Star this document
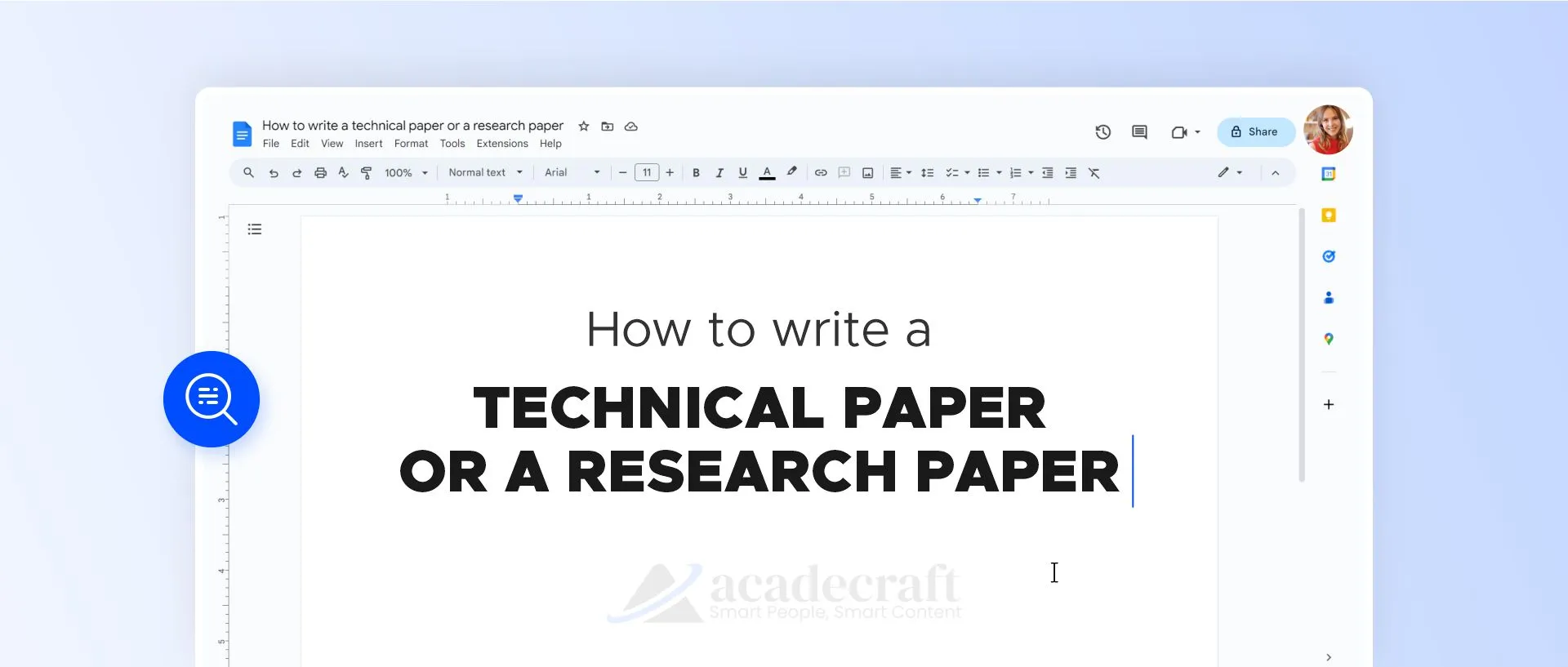Image resolution: width=1568 pixels, height=667 pixels. 584,127
